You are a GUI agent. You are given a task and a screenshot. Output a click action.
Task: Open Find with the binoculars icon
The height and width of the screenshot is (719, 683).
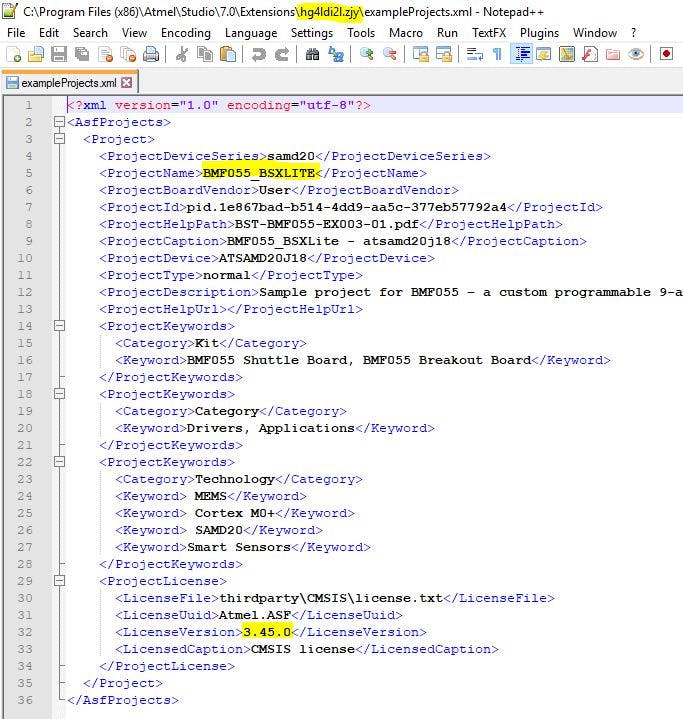click(x=313, y=54)
